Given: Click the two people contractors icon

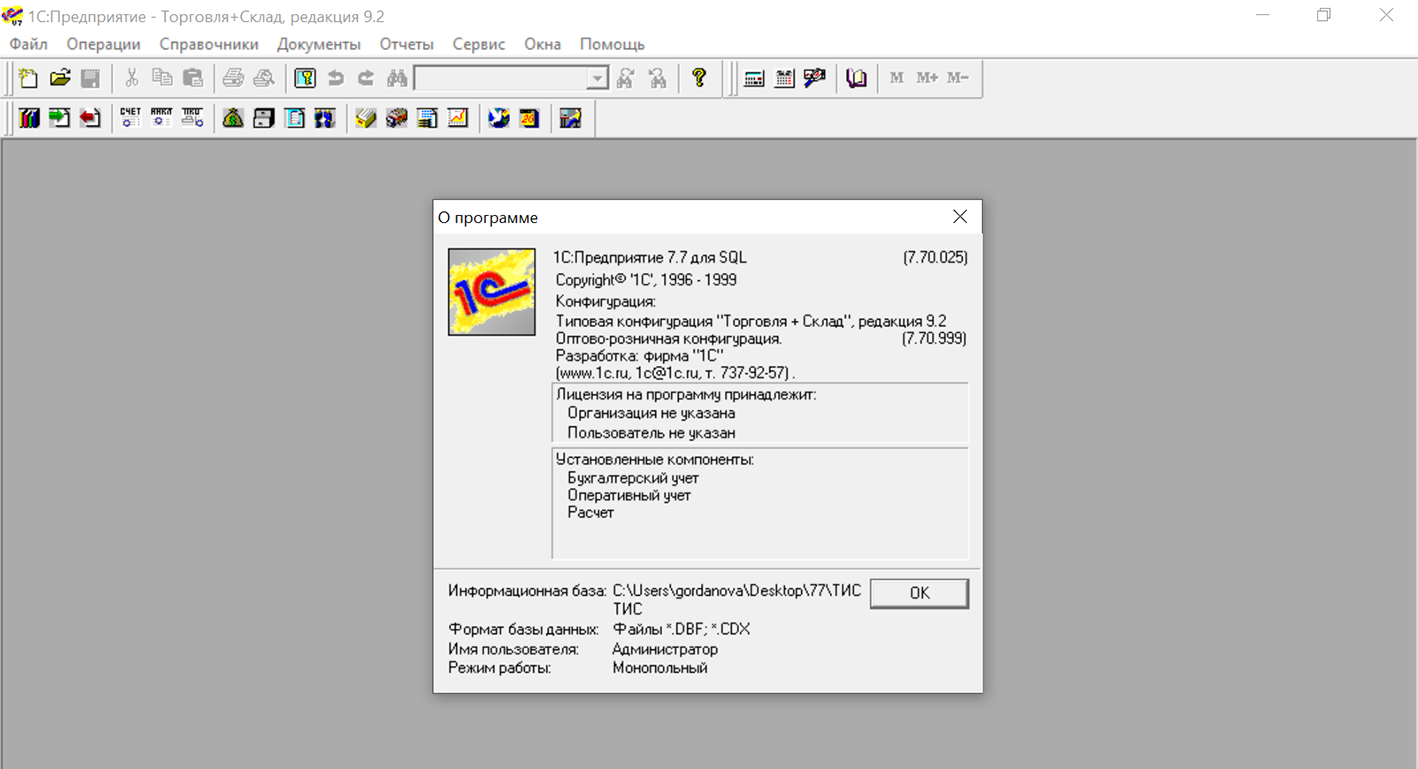Looking at the screenshot, I should (x=325, y=118).
